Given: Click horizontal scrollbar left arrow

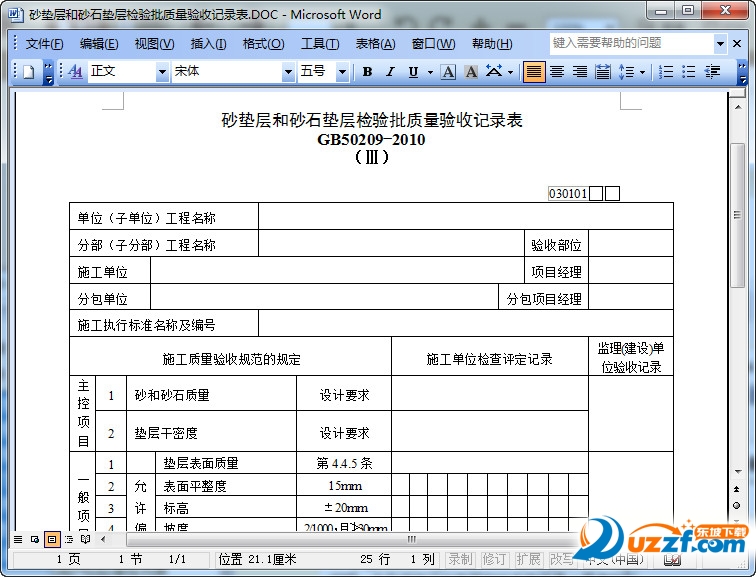Looking at the screenshot, I should [x=103, y=539].
